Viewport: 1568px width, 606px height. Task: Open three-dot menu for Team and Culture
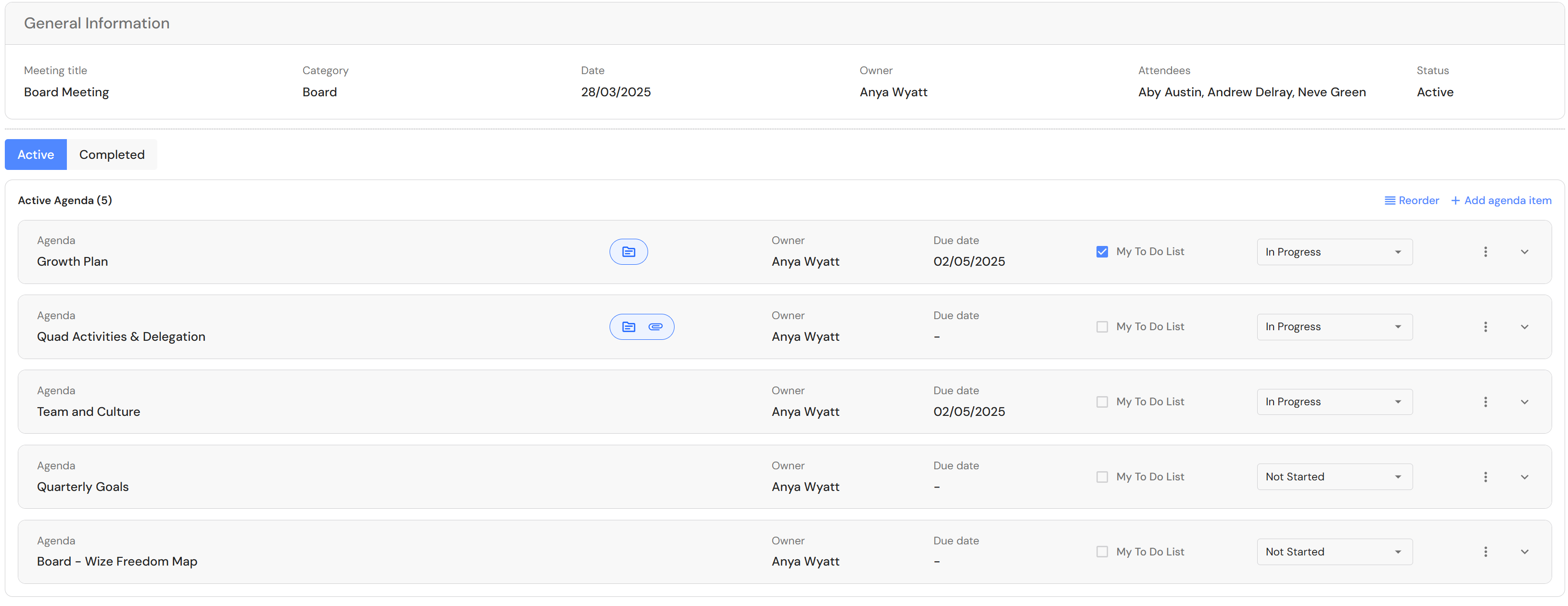(1485, 402)
